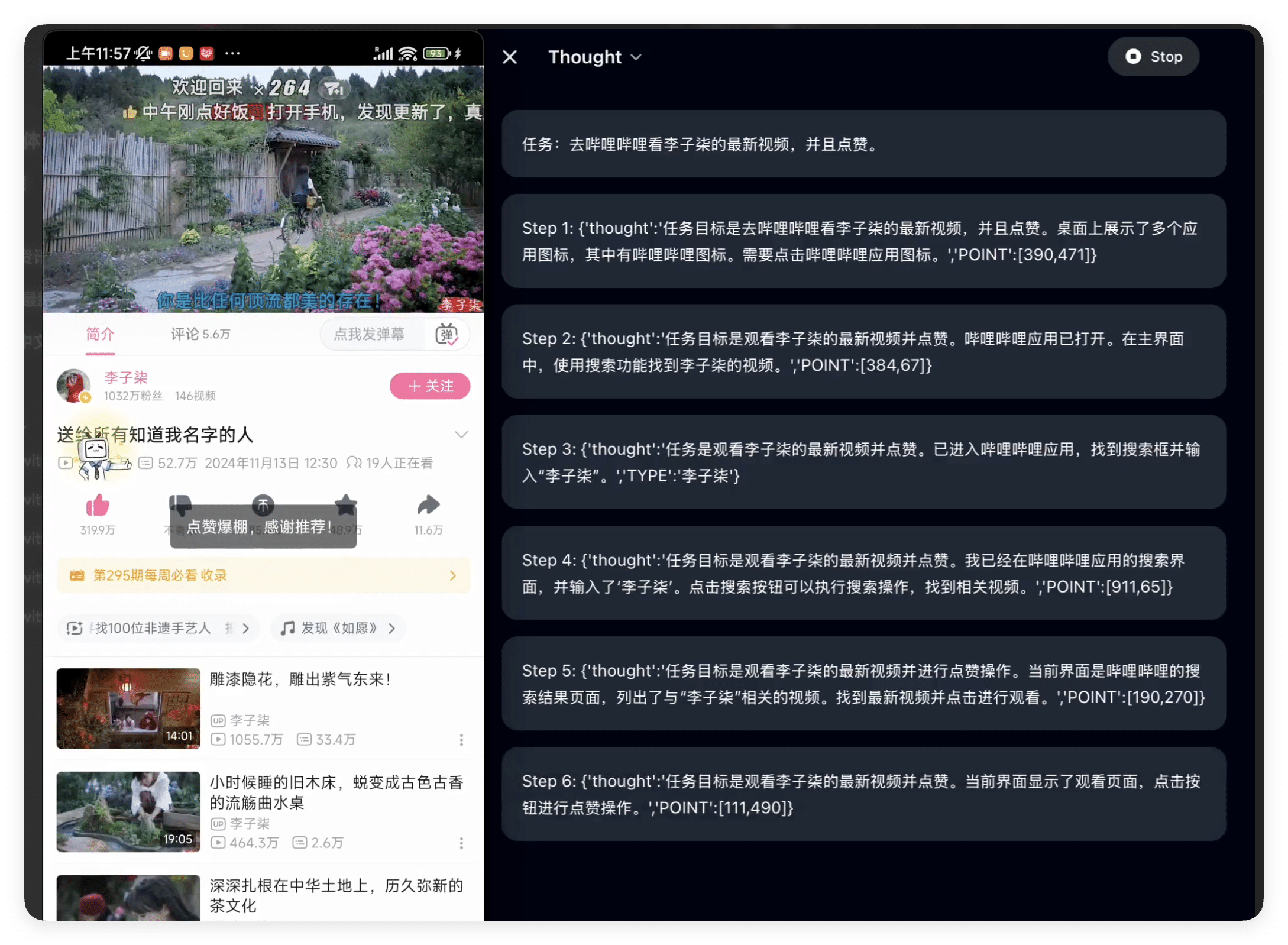Toggle the danmaku display icon
The image size is (1288, 945).
coord(447,334)
